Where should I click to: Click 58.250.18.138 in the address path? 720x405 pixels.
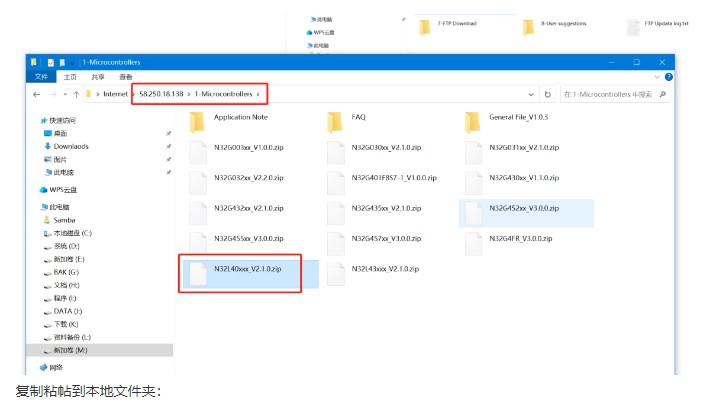pos(161,94)
